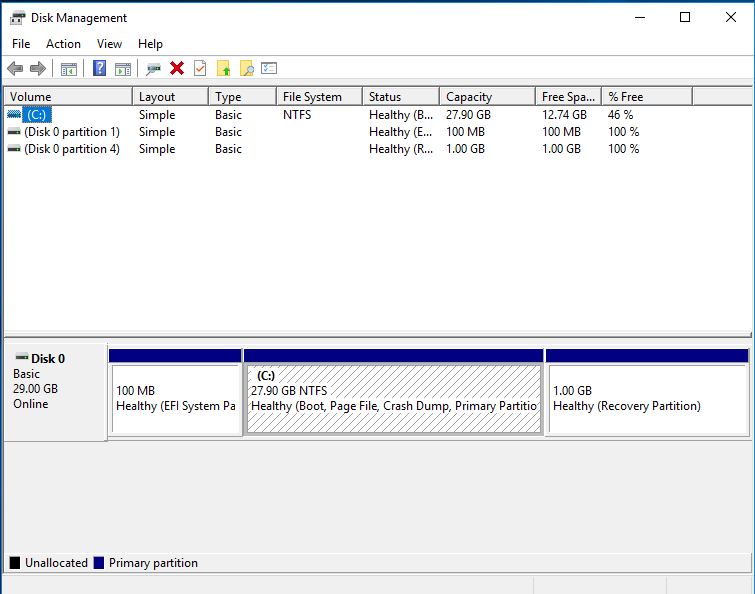Click the 27.90 GB capacity cell
The height and width of the screenshot is (594, 755).
(468, 115)
